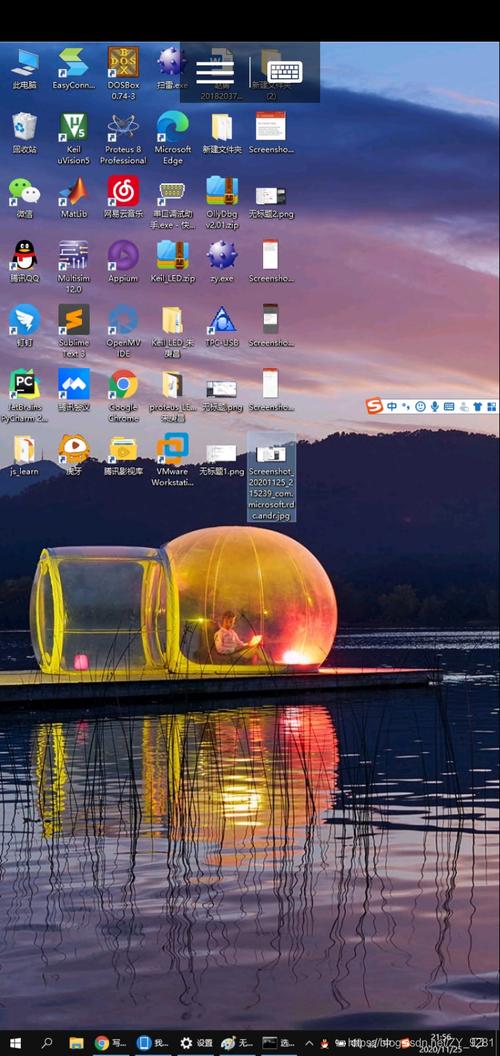500x1056 pixels.
Task: Expand the system tray hidden icons
Action: click(x=309, y=1043)
